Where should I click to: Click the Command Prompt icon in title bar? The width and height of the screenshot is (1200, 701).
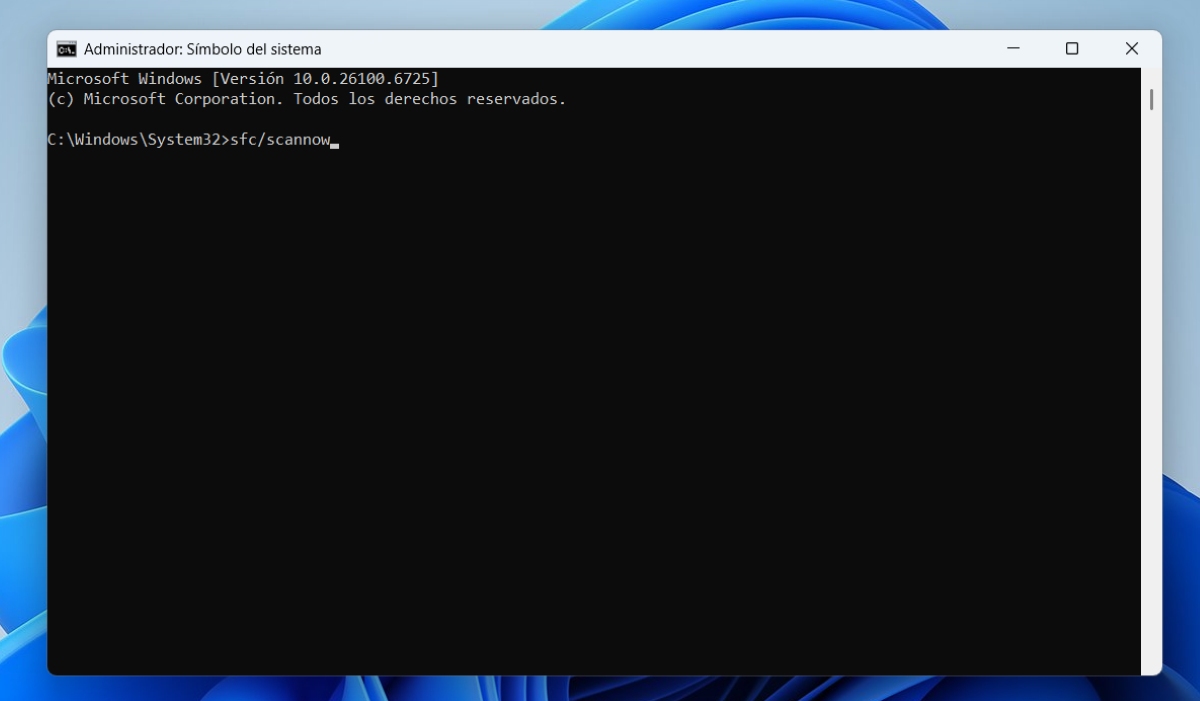coord(66,49)
